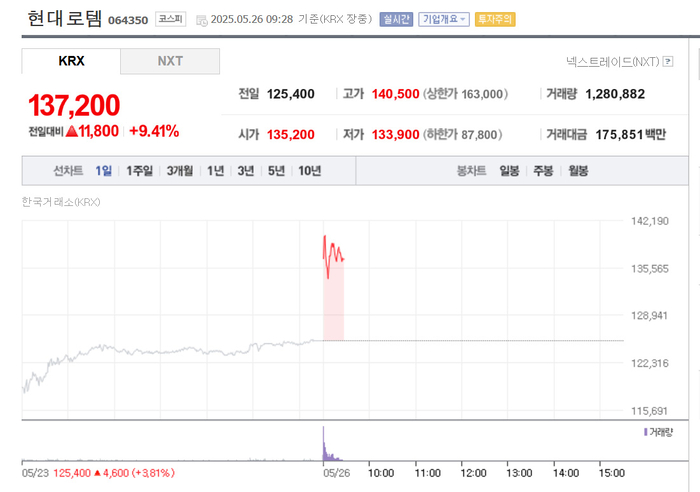
Task: Expand the 기업개요 dropdown
Action: click(x=444, y=19)
